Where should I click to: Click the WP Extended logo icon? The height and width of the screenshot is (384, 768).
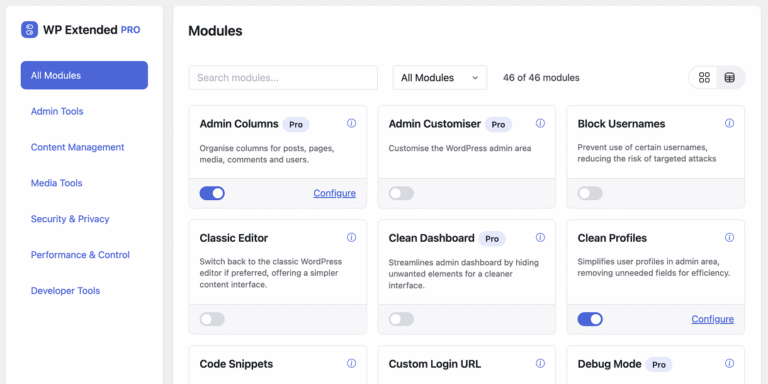click(29, 30)
